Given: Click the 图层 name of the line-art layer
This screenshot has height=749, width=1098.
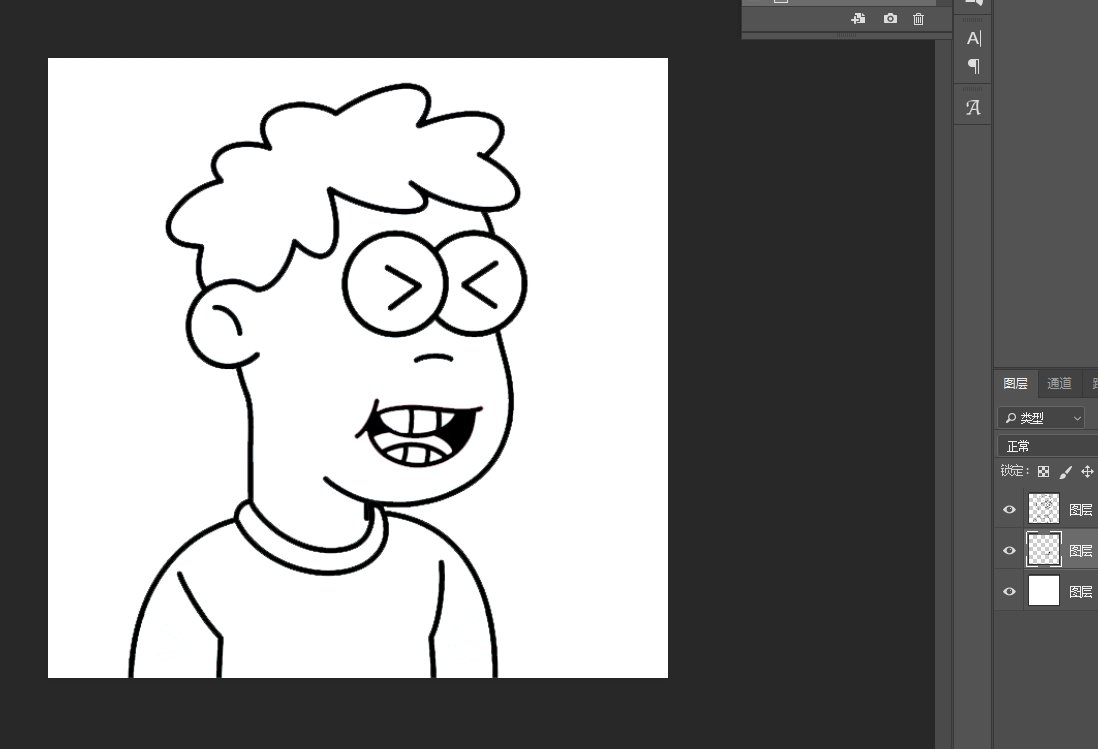Looking at the screenshot, I should (1081, 510).
